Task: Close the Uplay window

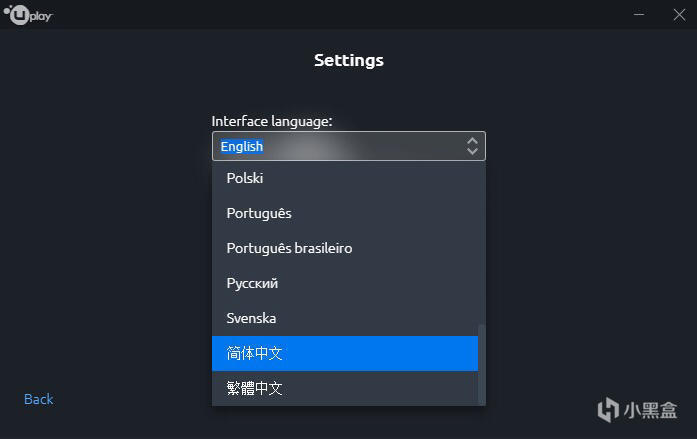Action: coord(677,15)
